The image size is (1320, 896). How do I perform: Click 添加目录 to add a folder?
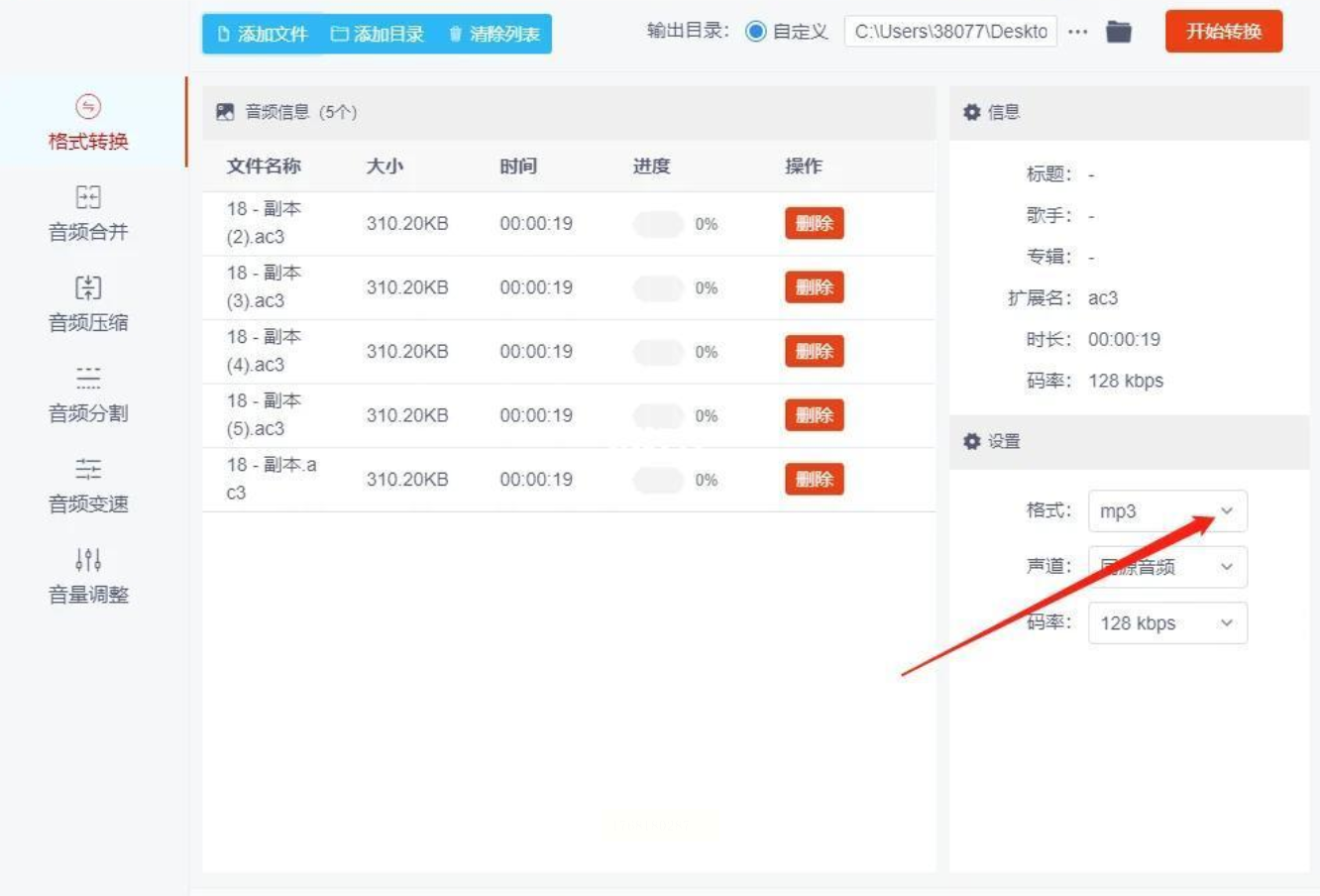coord(378,34)
